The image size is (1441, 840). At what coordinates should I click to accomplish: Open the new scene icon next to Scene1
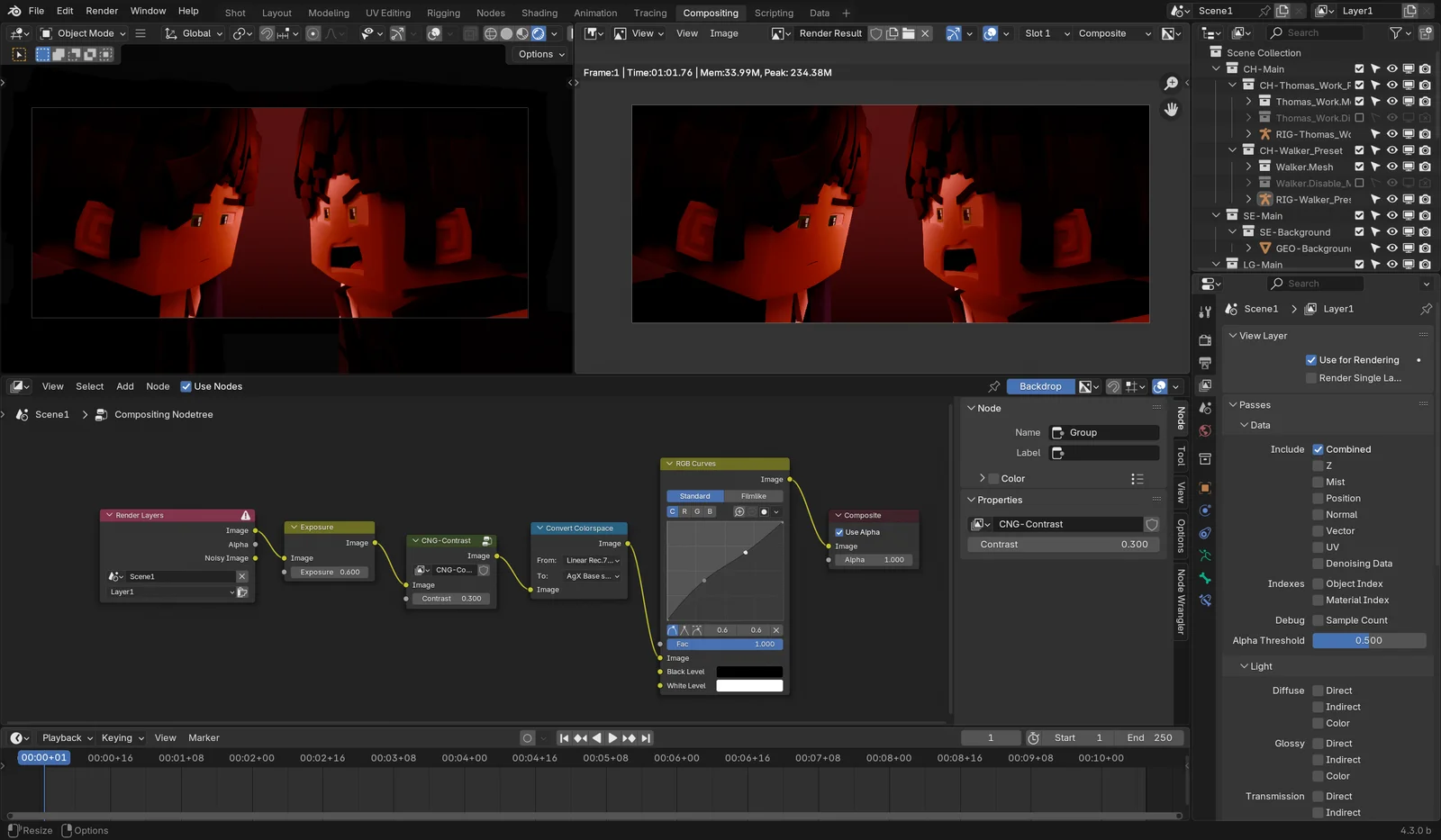[1282, 11]
